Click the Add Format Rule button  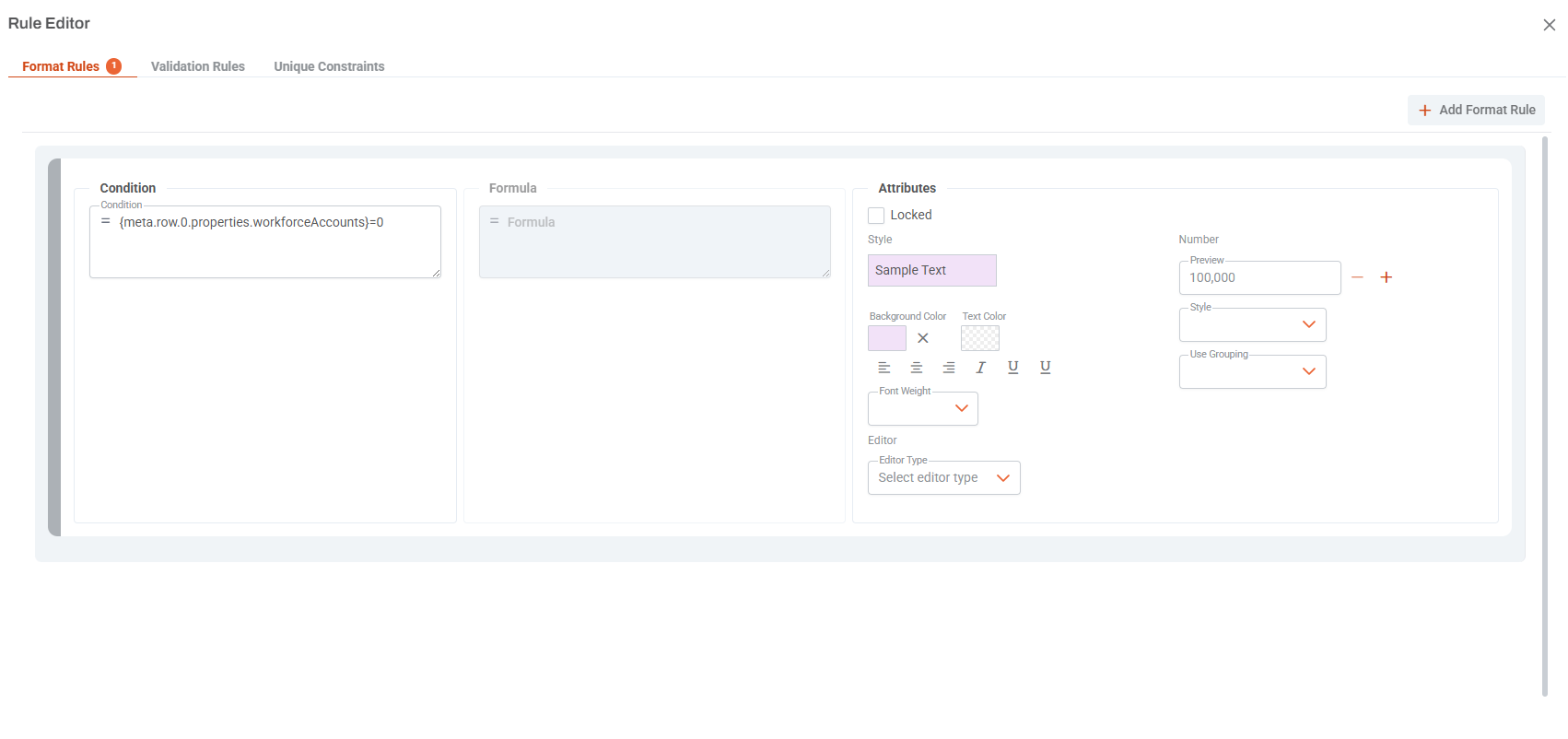[x=1476, y=110]
